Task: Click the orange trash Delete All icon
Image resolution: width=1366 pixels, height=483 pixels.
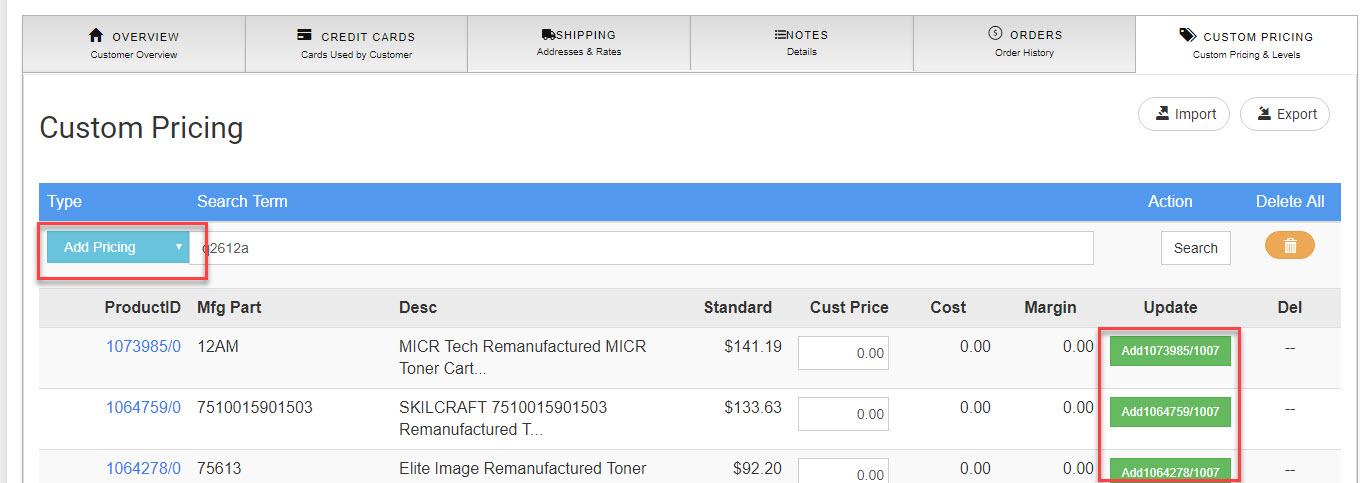Action: [1289, 245]
